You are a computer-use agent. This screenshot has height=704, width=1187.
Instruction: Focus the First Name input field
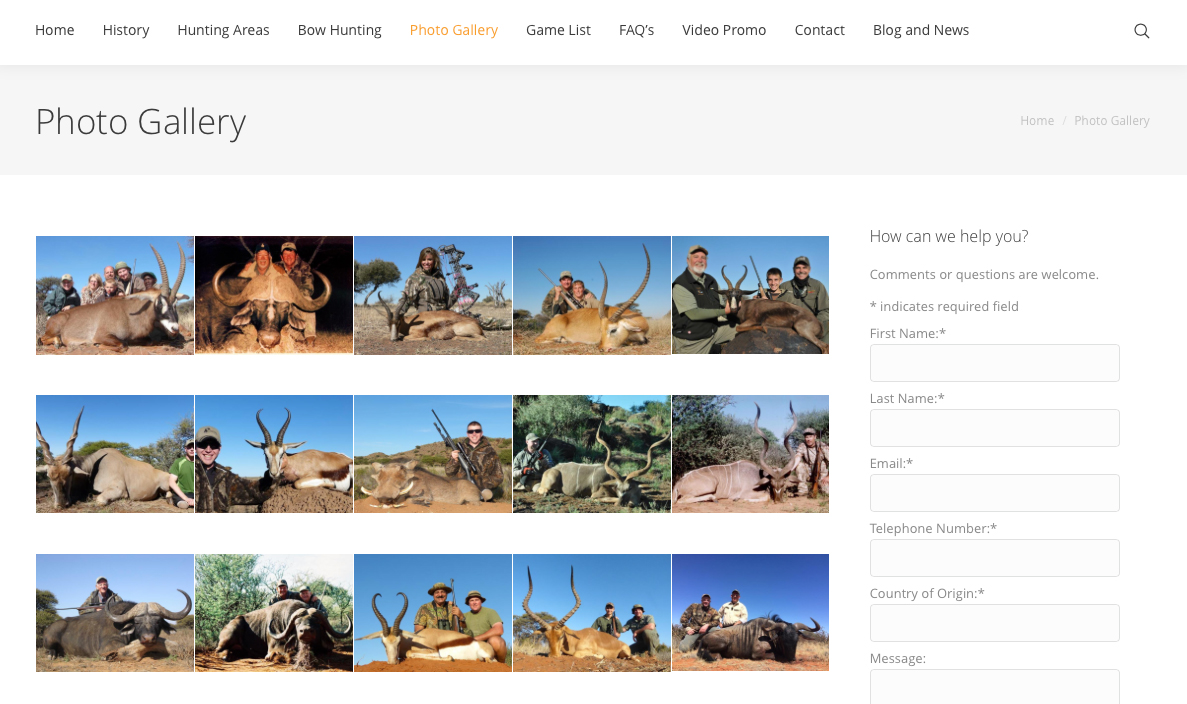(994, 363)
